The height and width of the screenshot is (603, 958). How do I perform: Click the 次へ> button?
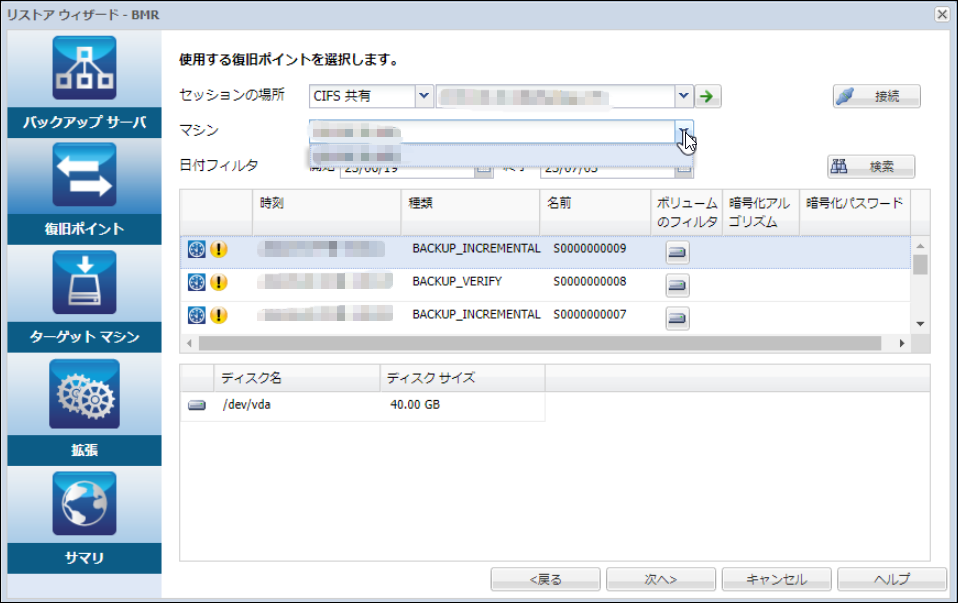pyautogui.click(x=660, y=579)
